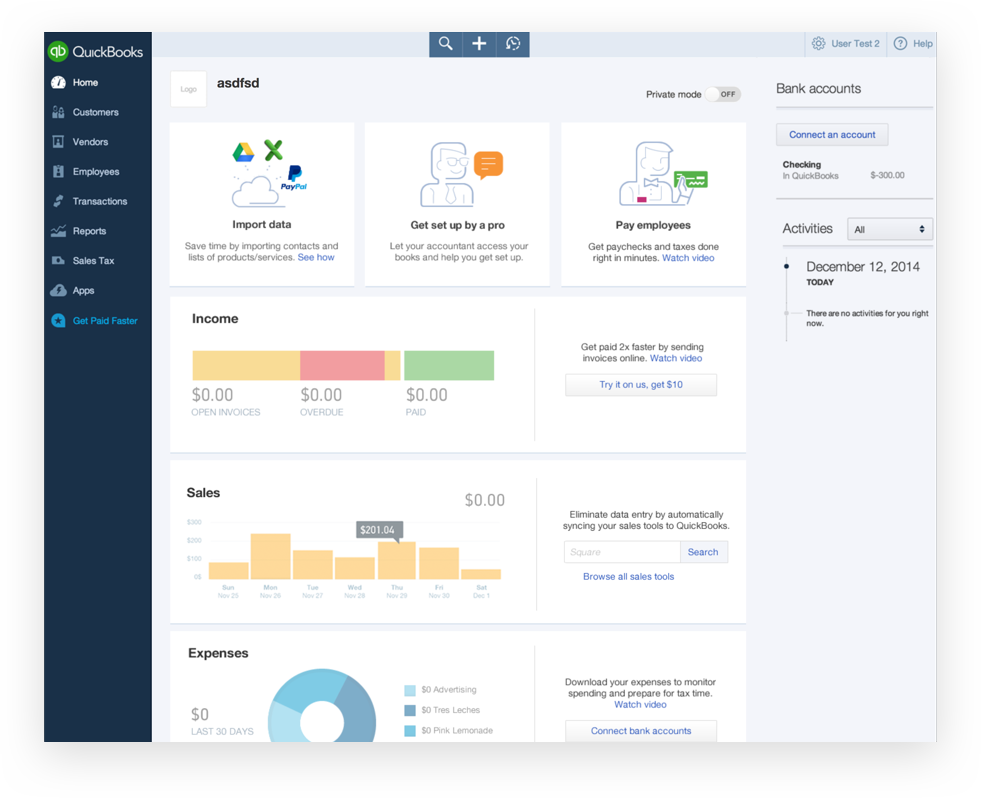
Task: Click the accountant pro illustration
Action: (x=462, y=175)
